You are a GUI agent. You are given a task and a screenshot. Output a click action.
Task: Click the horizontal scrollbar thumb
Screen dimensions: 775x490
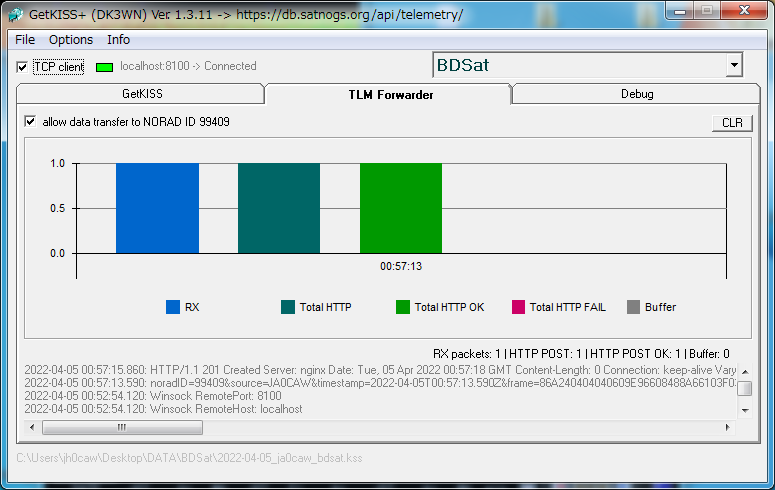(x=122, y=427)
